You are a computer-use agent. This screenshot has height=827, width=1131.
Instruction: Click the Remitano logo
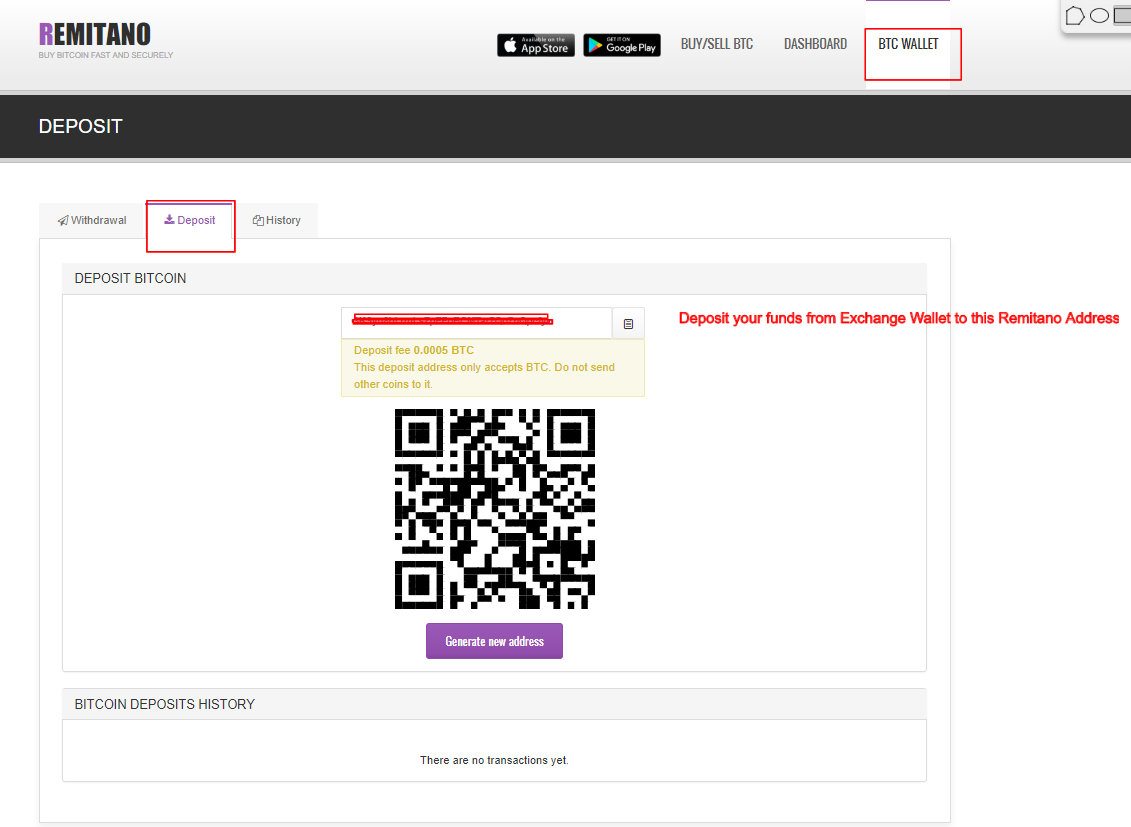pyautogui.click(x=94, y=34)
